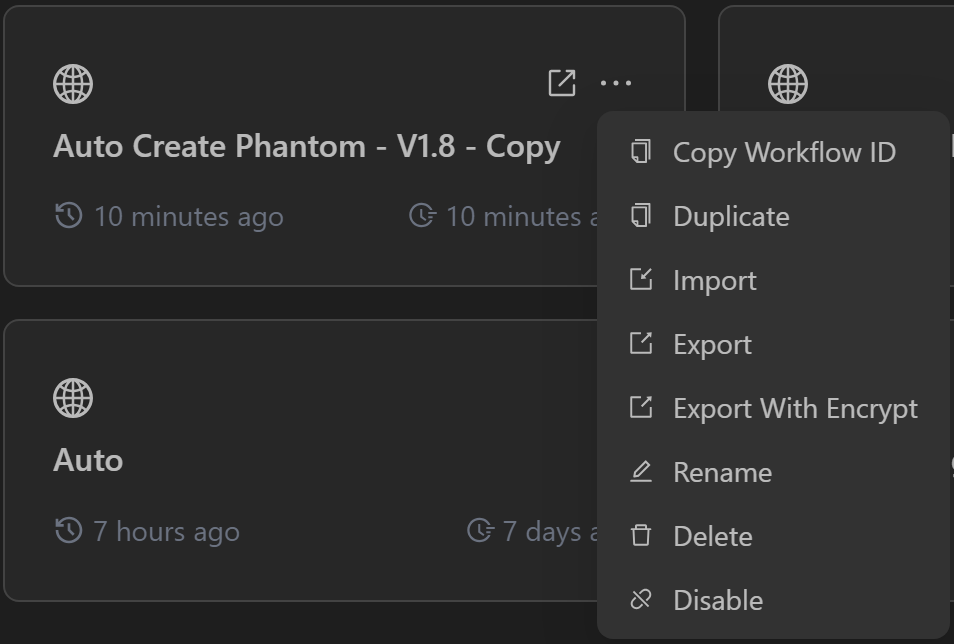The height and width of the screenshot is (644, 954).
Task: Select Duplicate from the context menu
Action: pyautogui.click(x=731, y=216)
